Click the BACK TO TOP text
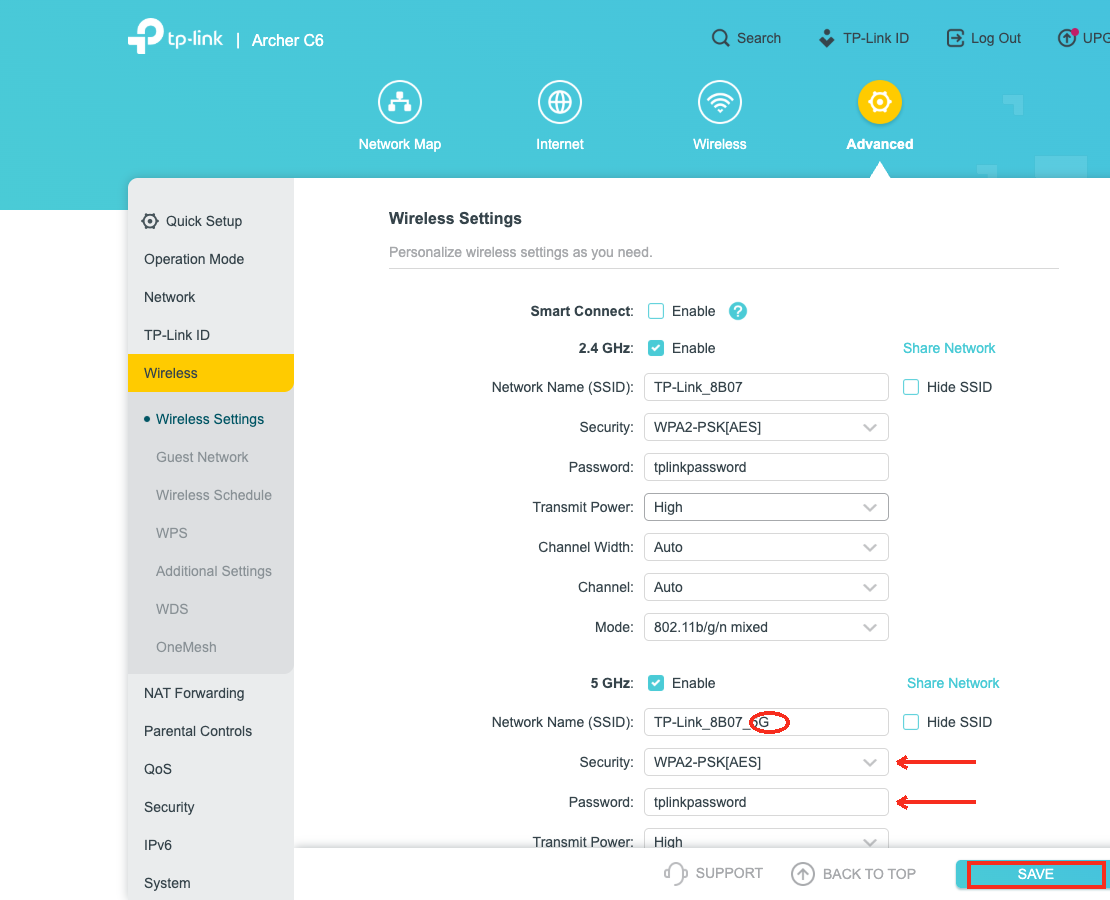The width and height of the screenshot is (1110, 900). pyautogui.click(x=869, y=874)
